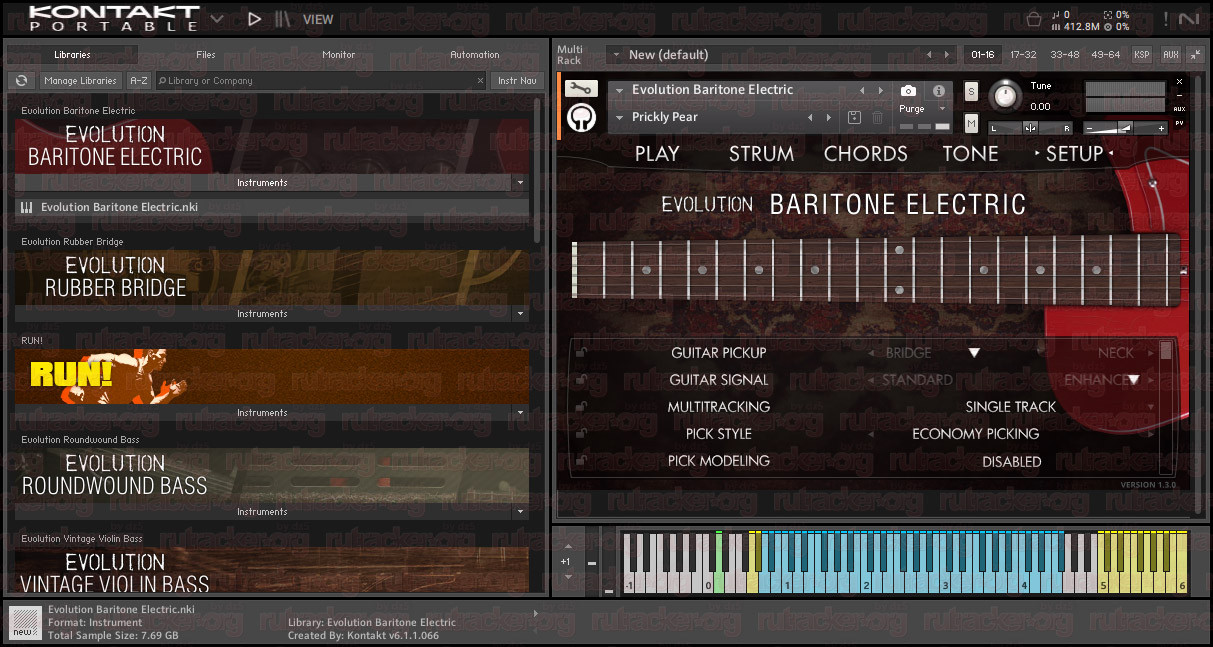Adjust the Tune knob

coord(1005,96)
